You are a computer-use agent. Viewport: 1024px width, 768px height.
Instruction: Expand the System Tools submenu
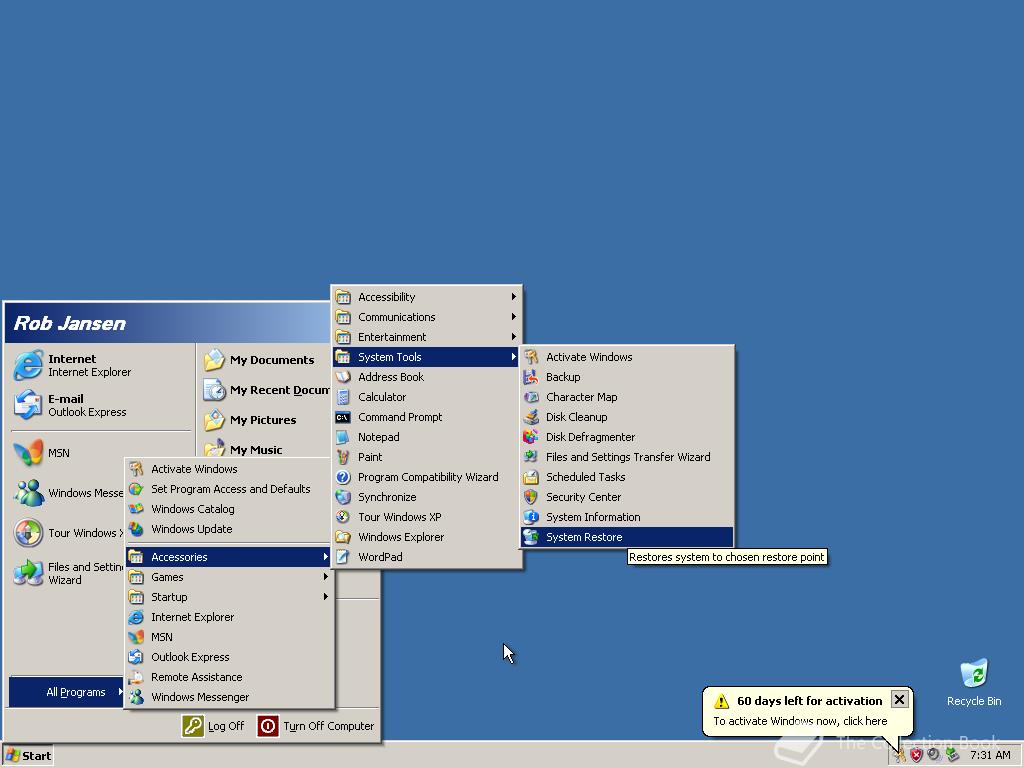coord(426,357)
